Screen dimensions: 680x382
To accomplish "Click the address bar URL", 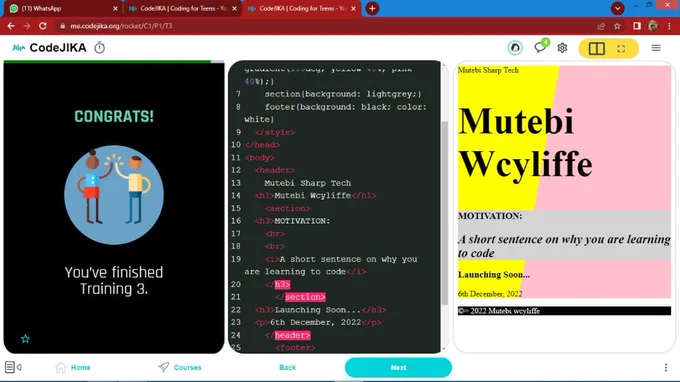I will click(x=121, y=26).
